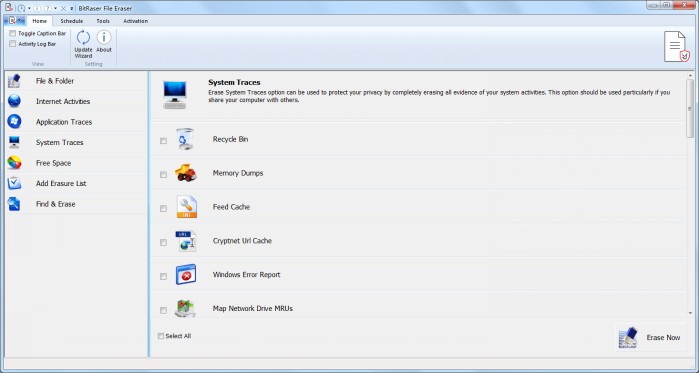Open the Schedule ribbon tab
Viewport: 699px width, 373px height.
(x=72, y=21)
